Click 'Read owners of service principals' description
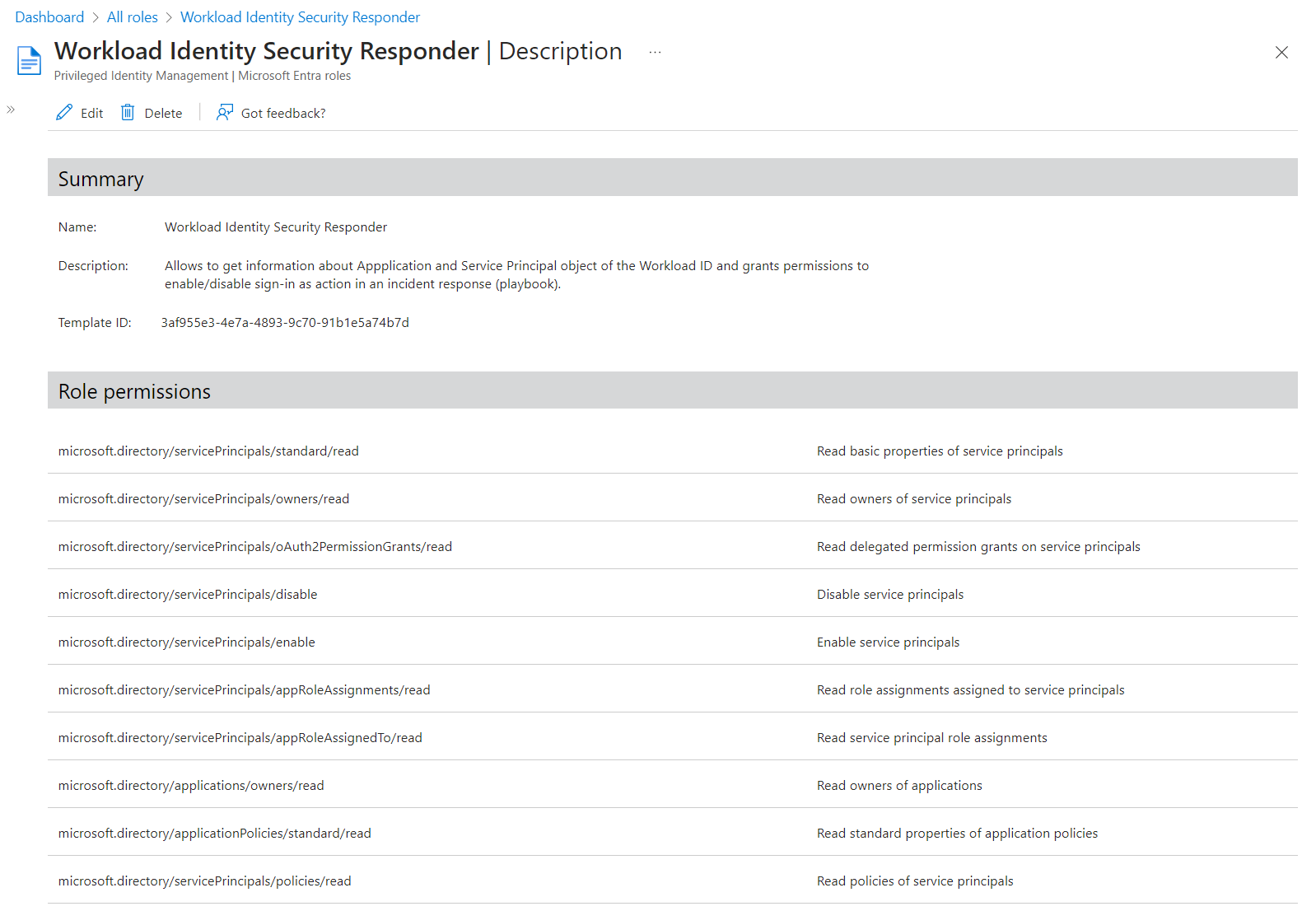 click(914, 499)
